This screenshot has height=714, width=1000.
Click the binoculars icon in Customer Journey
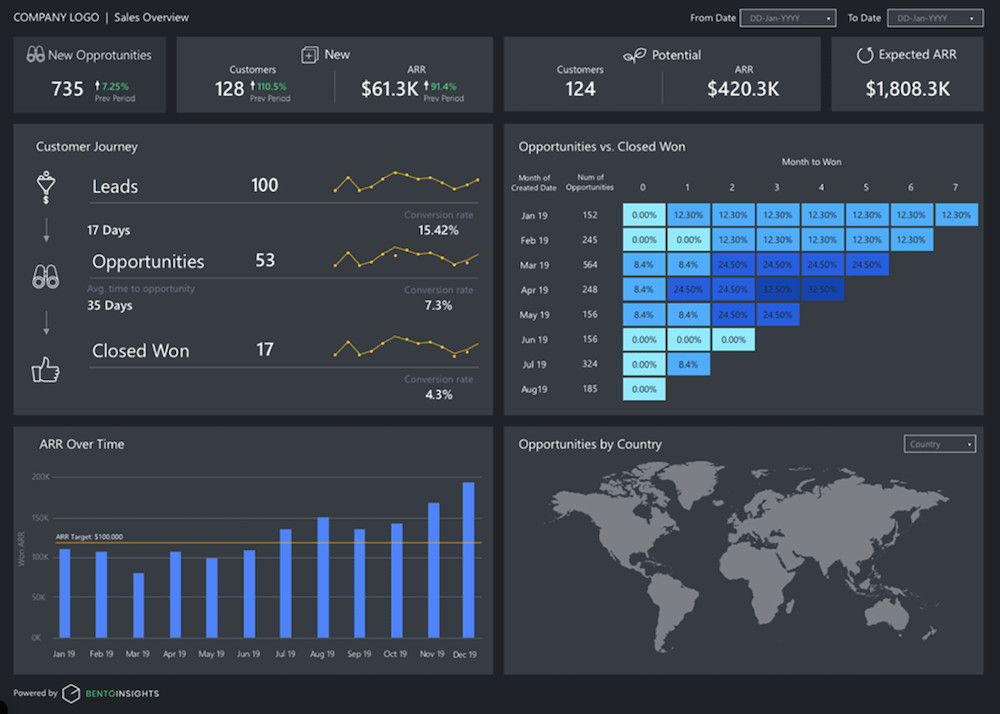(45, 278)
